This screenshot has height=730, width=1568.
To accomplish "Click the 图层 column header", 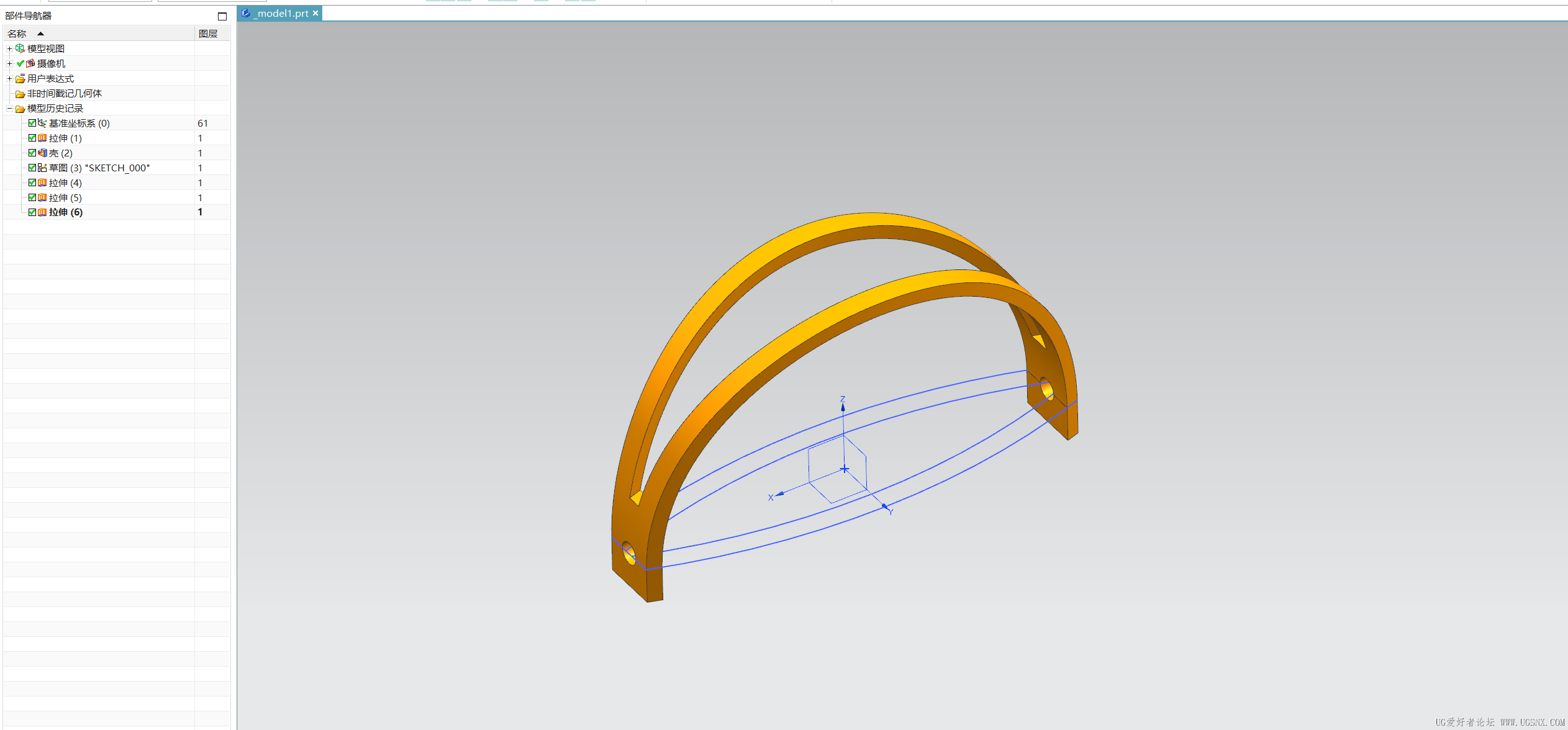I will [208, 34].
